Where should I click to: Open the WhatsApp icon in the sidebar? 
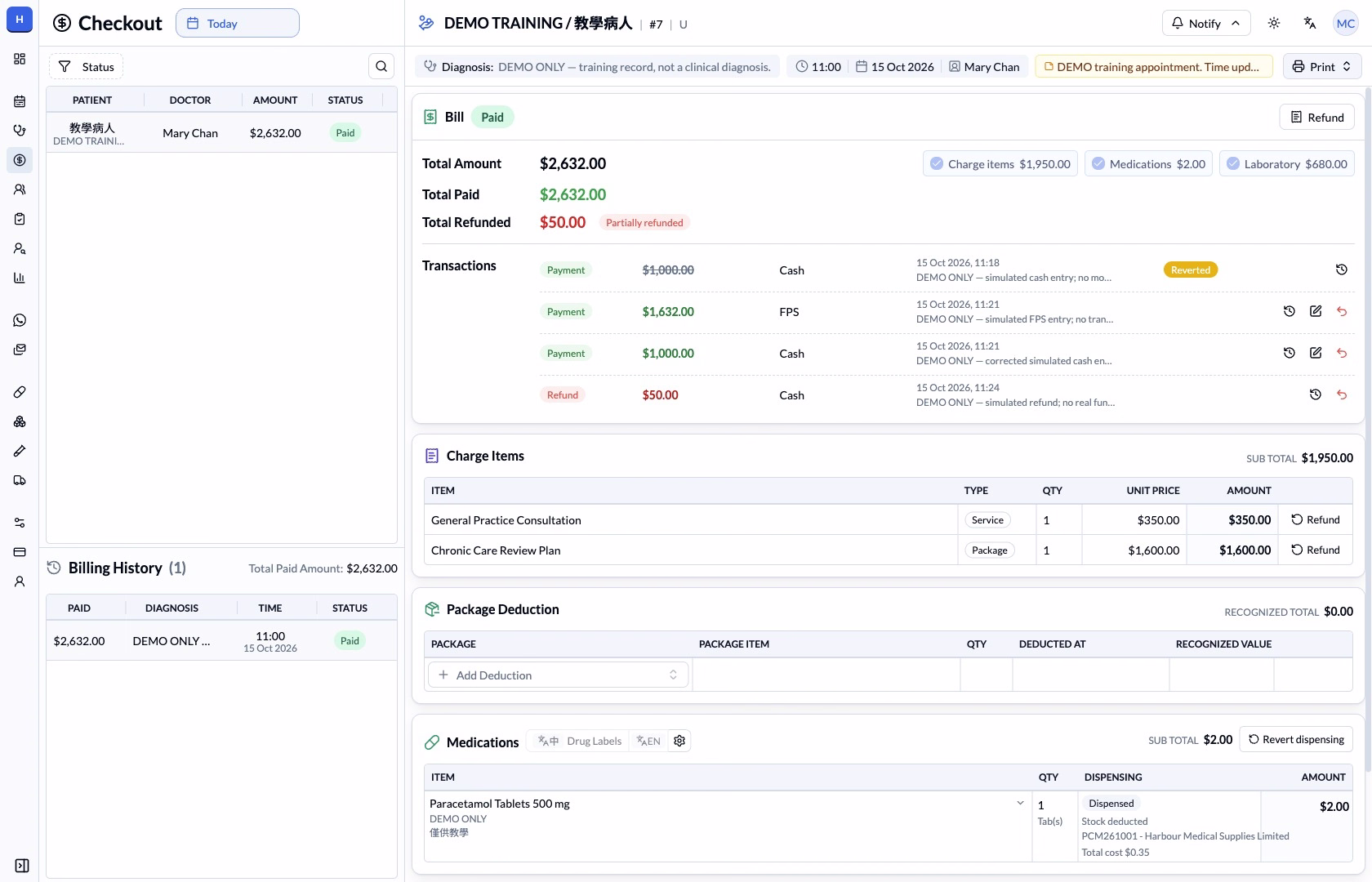(x=20, y=320)
